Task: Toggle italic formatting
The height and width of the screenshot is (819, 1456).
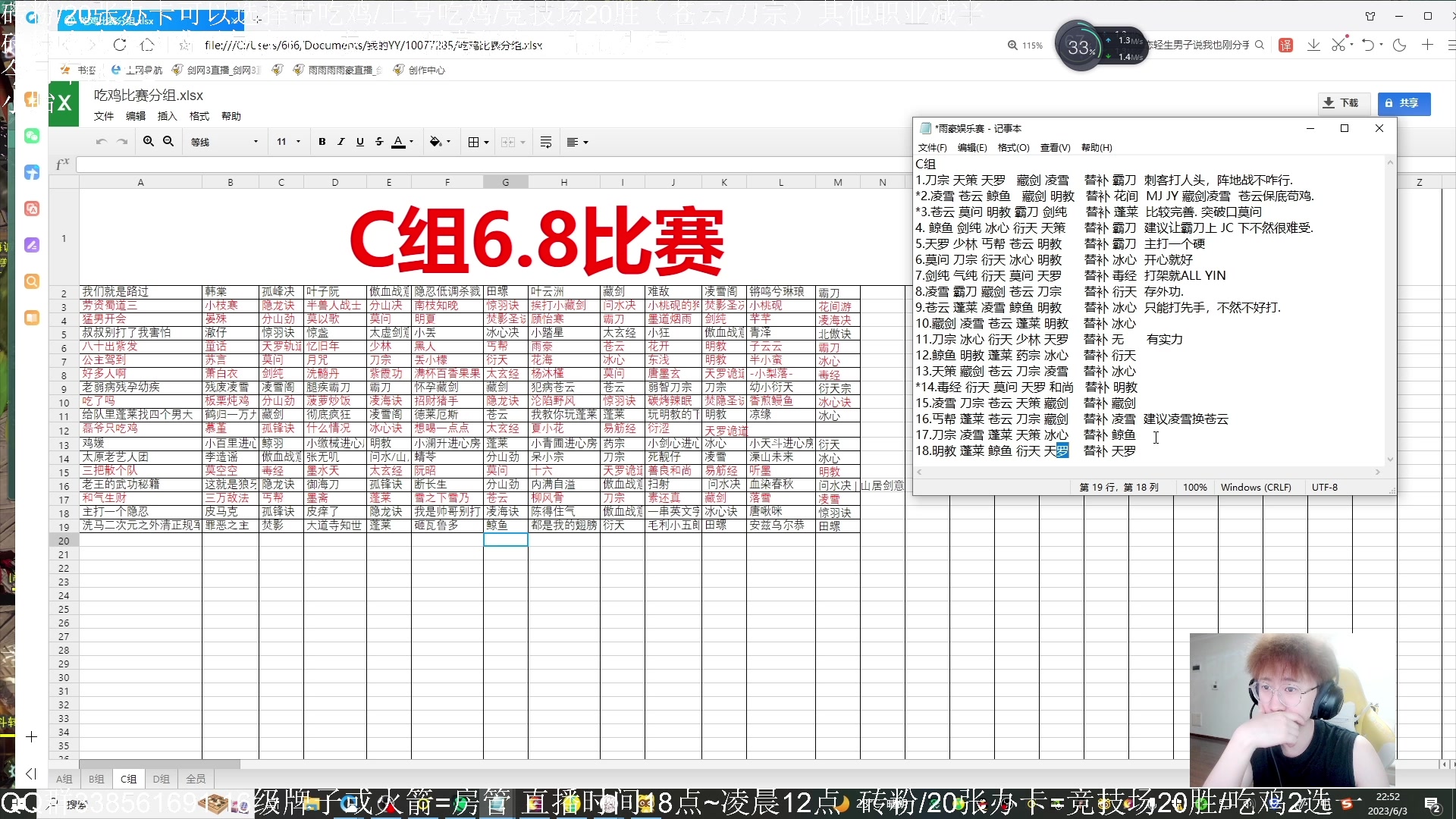Action: coord(340,142)
